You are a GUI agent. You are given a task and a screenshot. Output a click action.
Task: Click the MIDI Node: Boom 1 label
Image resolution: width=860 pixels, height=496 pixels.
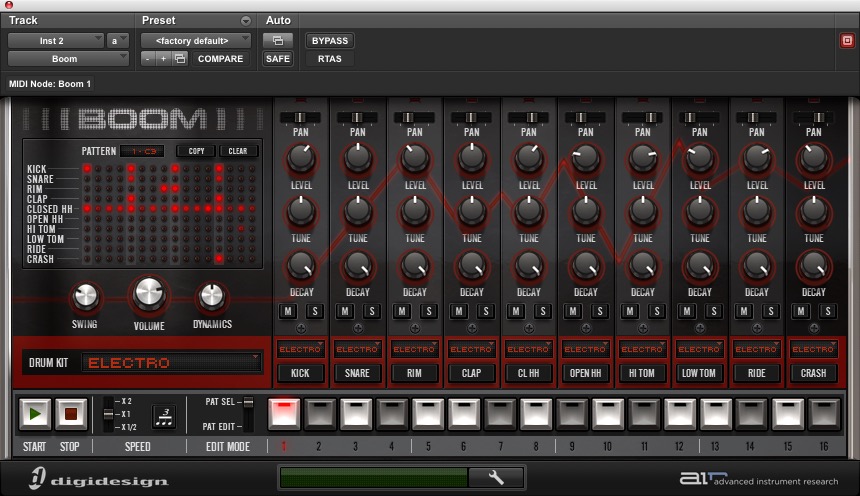(x=50, y=84)
